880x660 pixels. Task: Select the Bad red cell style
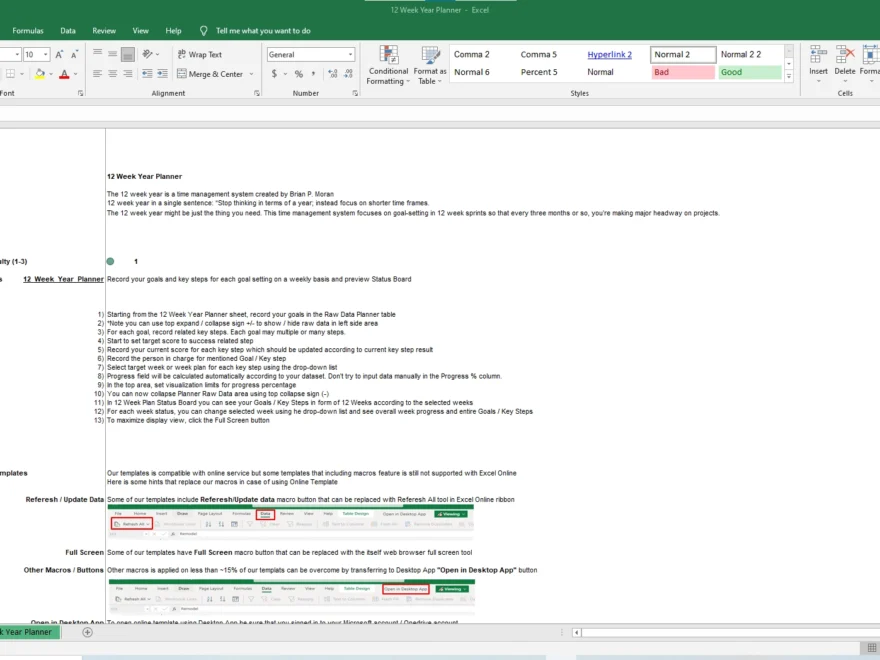[683, 72]
